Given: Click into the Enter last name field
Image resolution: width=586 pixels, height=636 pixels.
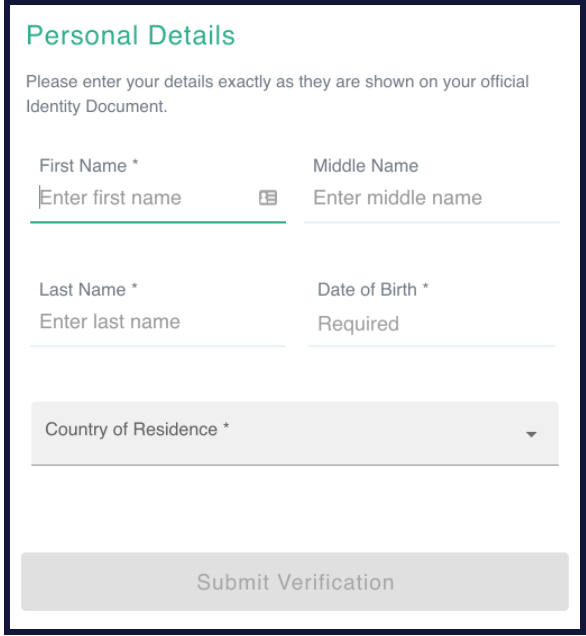Looking at the screenshot, I should (158, 322).
